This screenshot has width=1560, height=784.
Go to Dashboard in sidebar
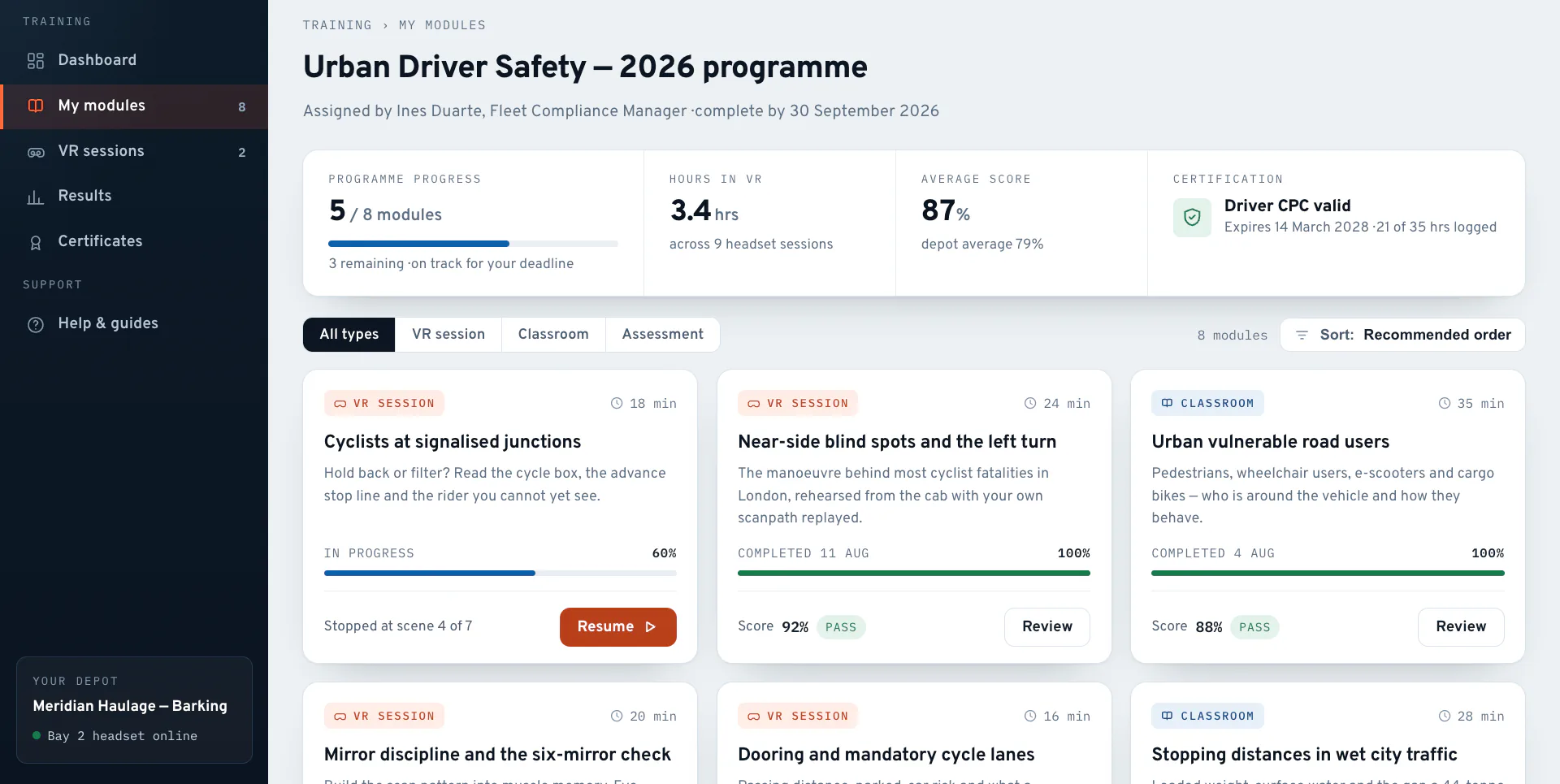[x=134, y=60]
